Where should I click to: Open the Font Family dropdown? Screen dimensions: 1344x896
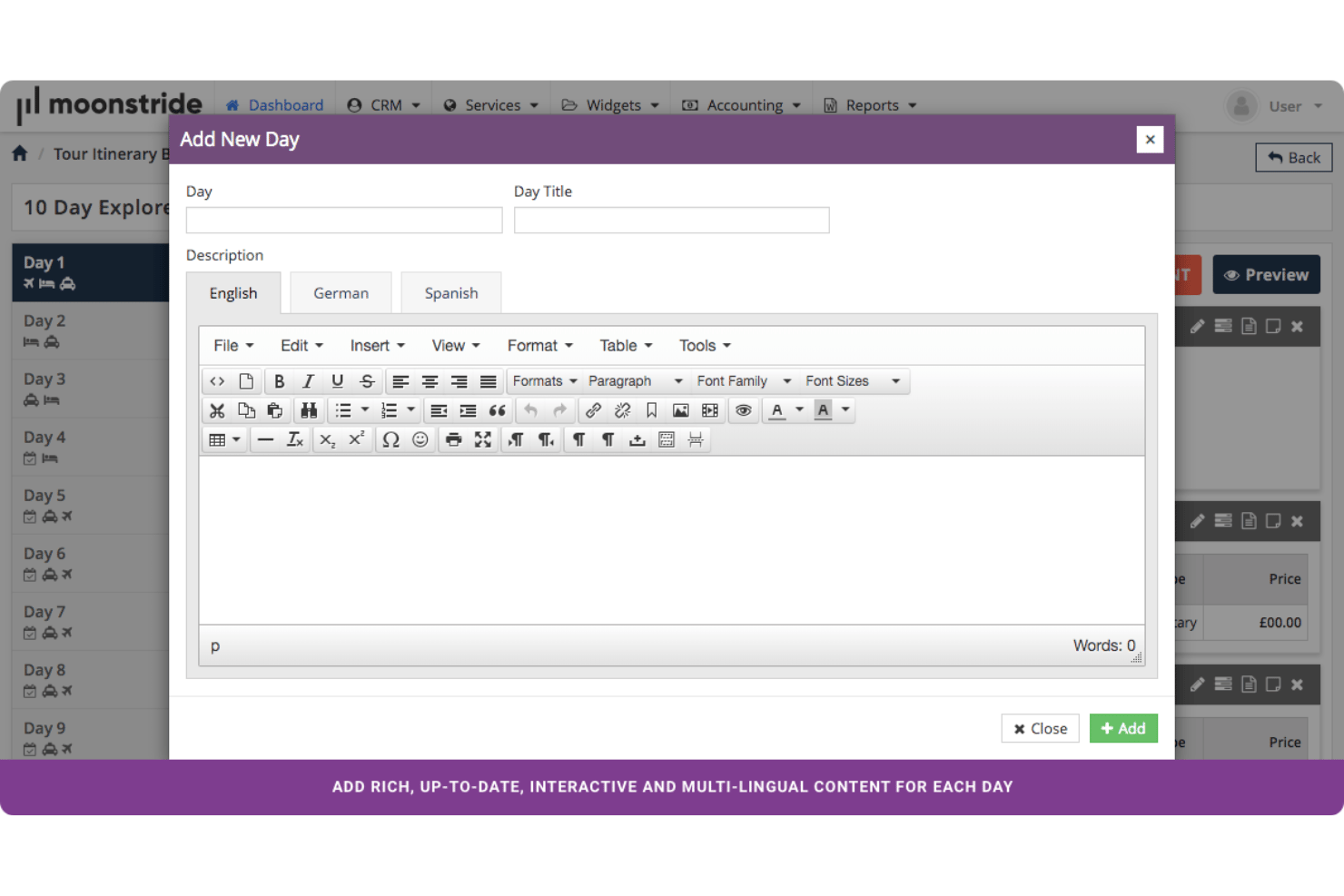pos(744,381)
